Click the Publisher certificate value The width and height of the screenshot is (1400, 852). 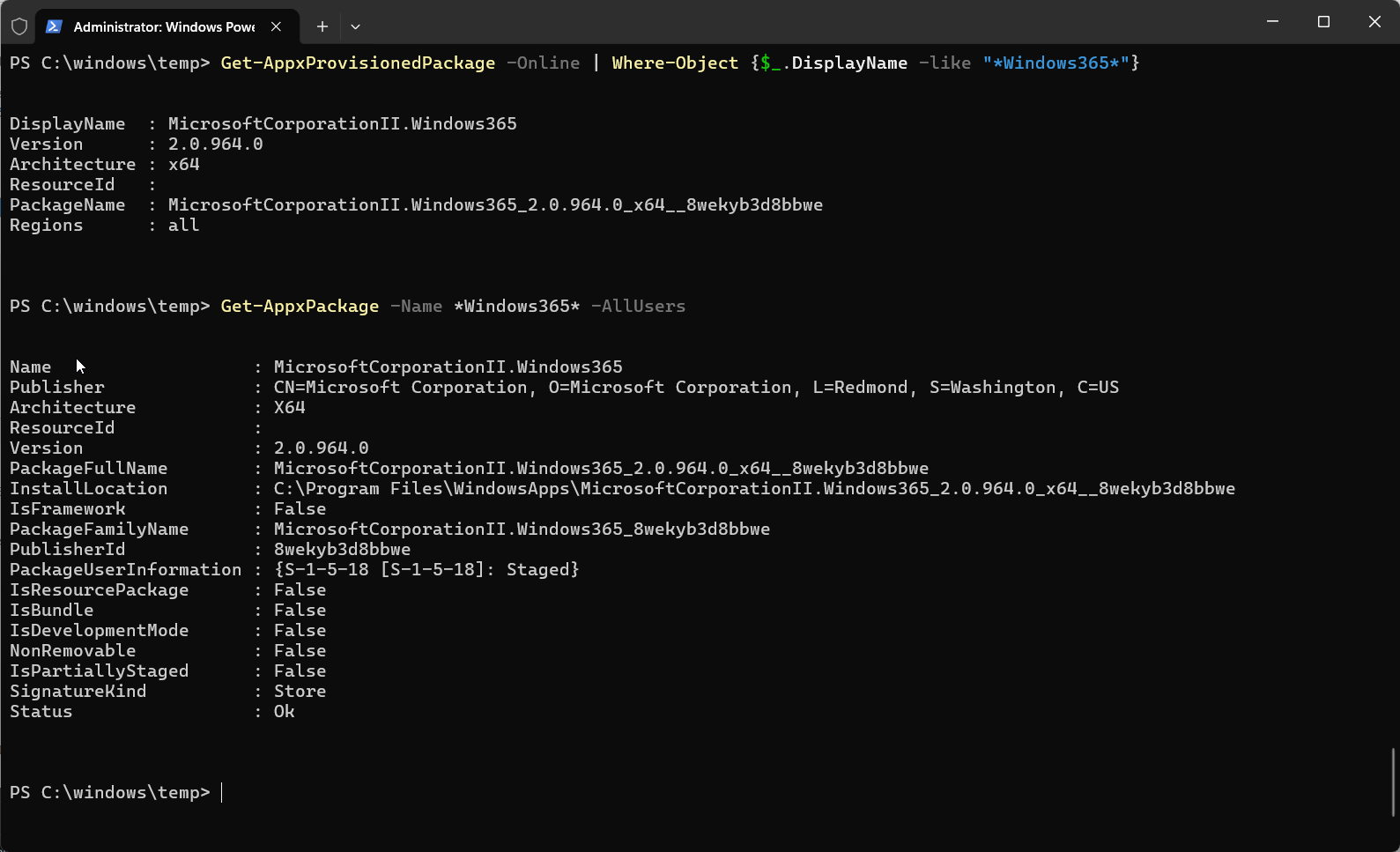695,388
